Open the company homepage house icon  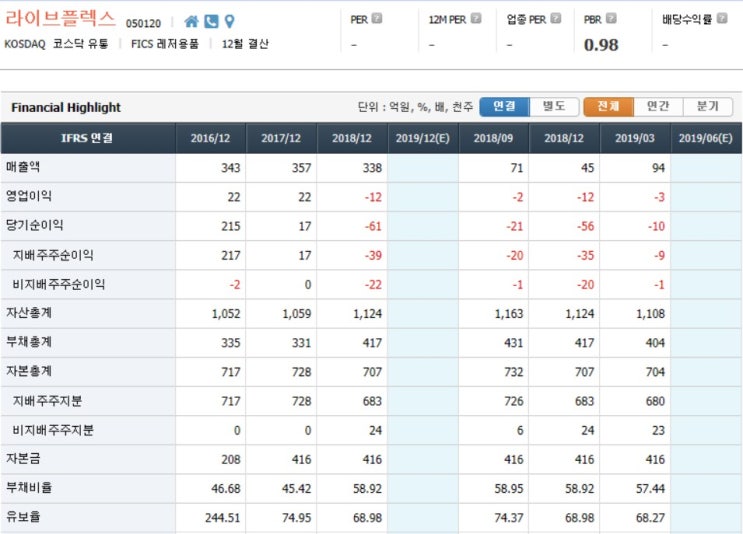tap(191, 21)
